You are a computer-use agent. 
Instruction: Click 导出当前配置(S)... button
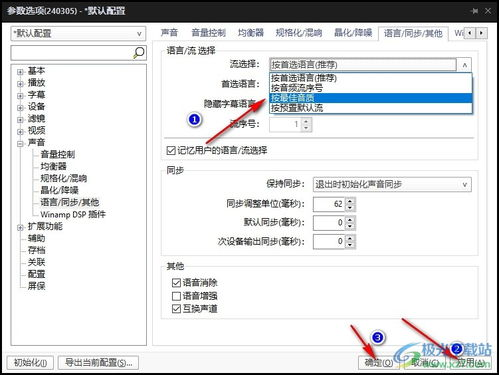[98, 362]
